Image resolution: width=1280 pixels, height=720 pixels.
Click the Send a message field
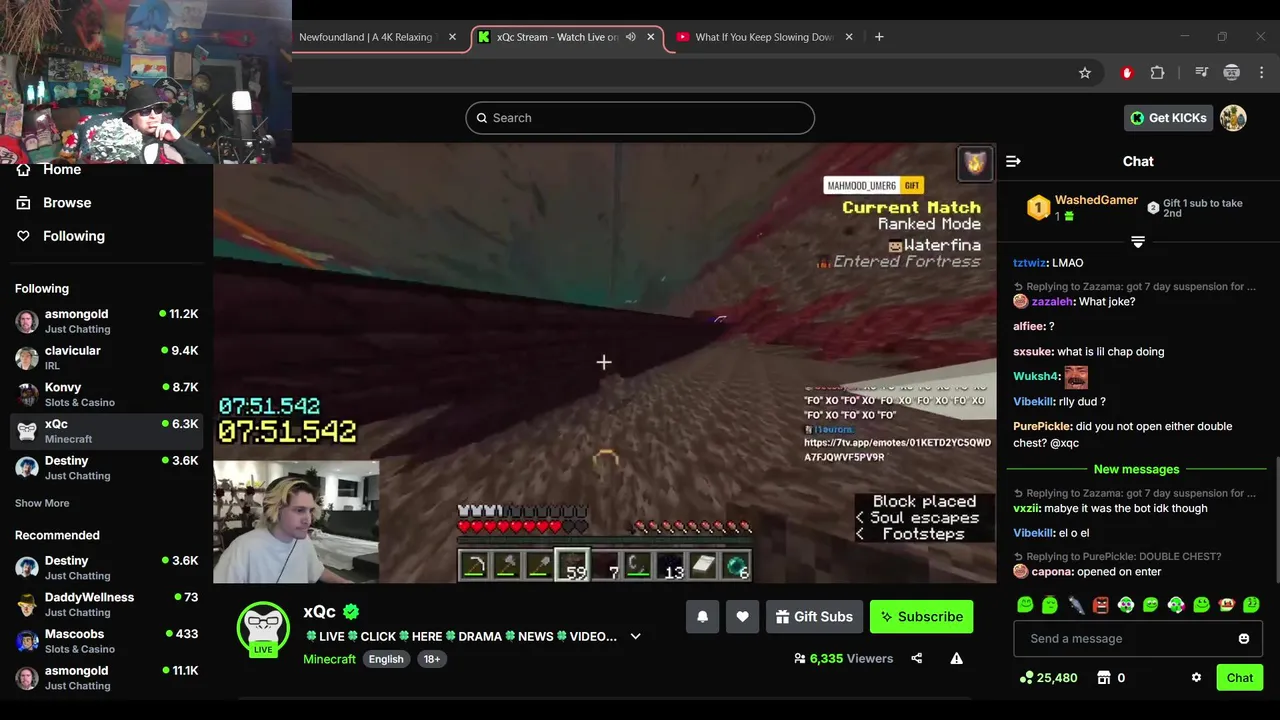pos(1138,638)
